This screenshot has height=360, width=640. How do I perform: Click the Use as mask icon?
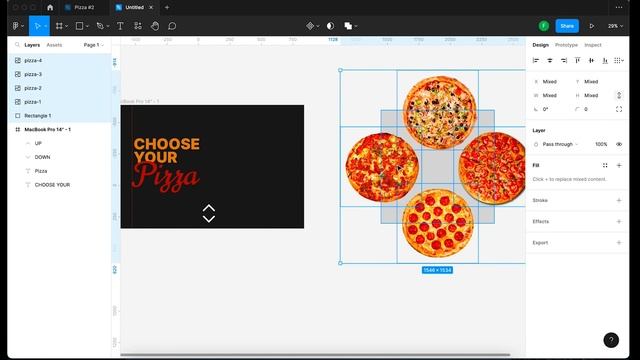click(x=330, y=26)
